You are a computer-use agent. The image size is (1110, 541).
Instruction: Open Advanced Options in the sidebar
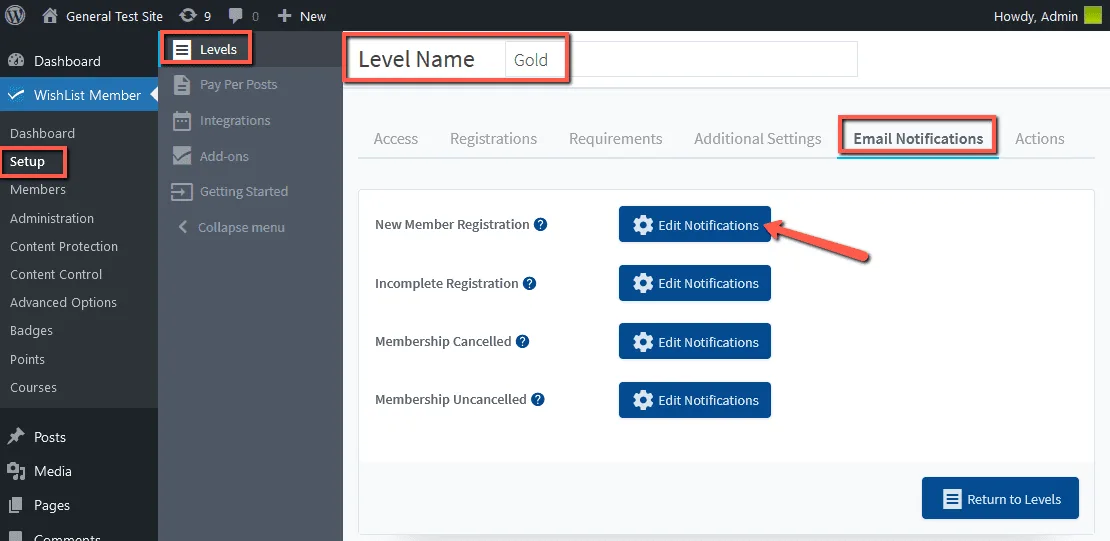pyautogui.click(x=63, y=302)
